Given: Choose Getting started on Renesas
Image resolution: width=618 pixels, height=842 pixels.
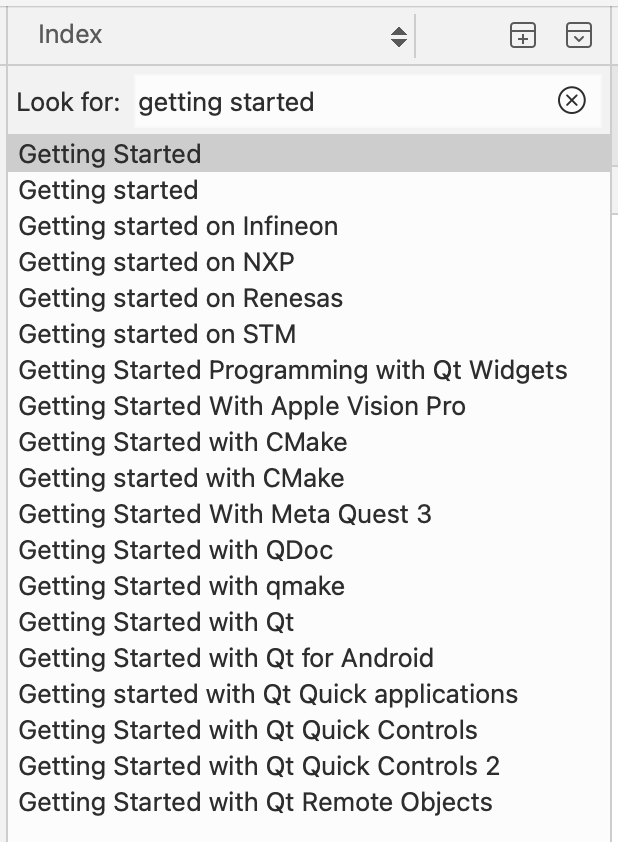Looking at the screenshot, I should [x=309, y=298].
